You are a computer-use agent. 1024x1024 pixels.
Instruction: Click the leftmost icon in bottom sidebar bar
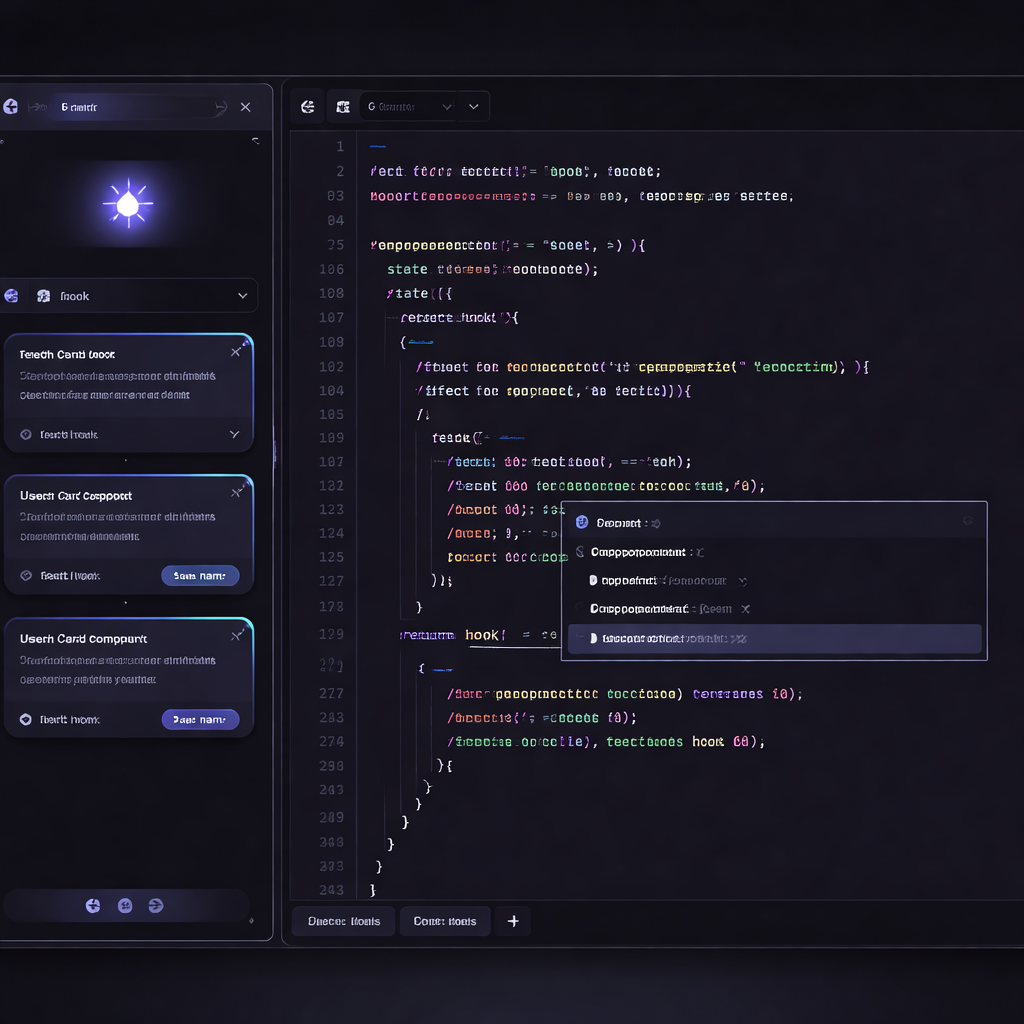93,906
